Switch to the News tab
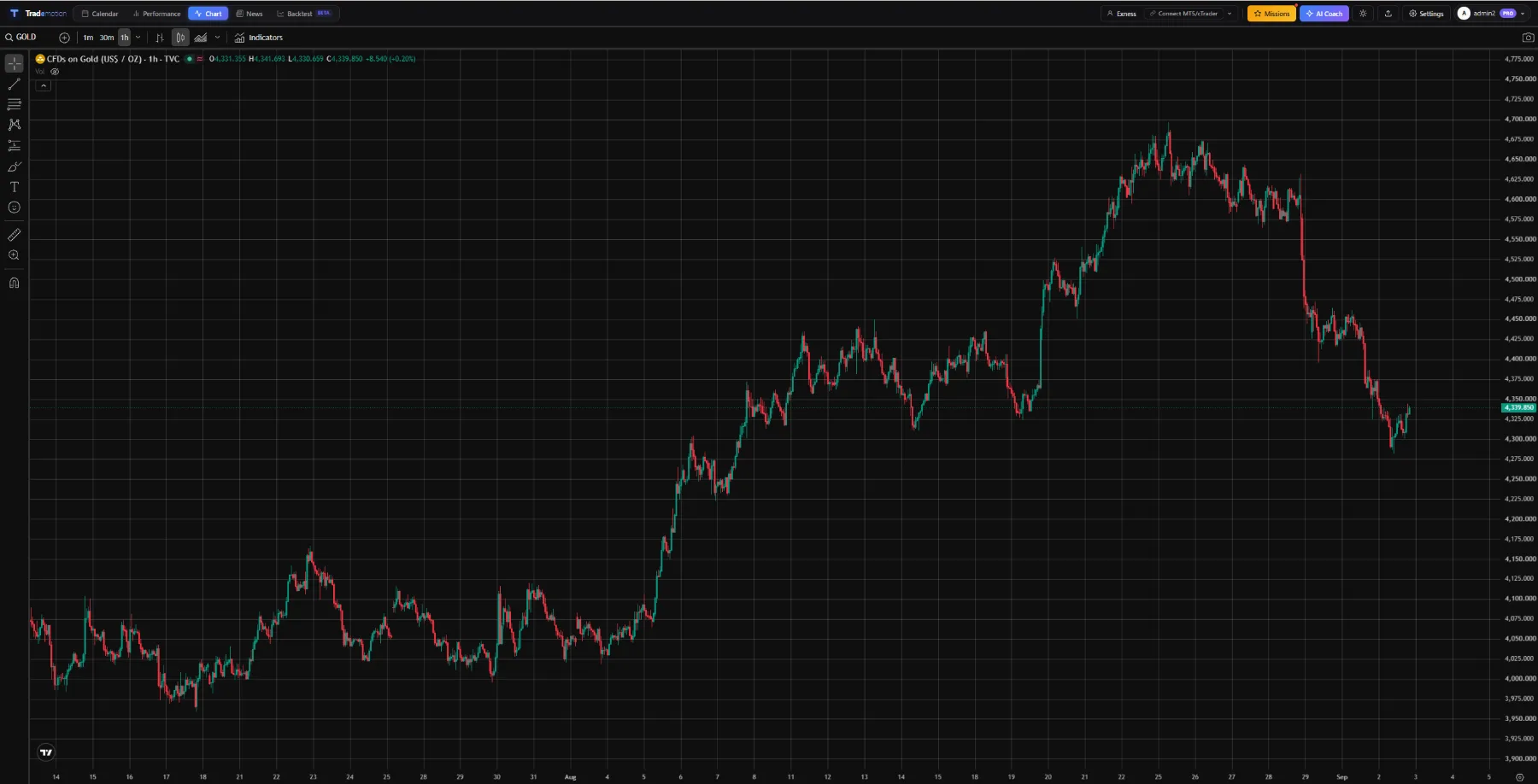 (x=249, y=14)
